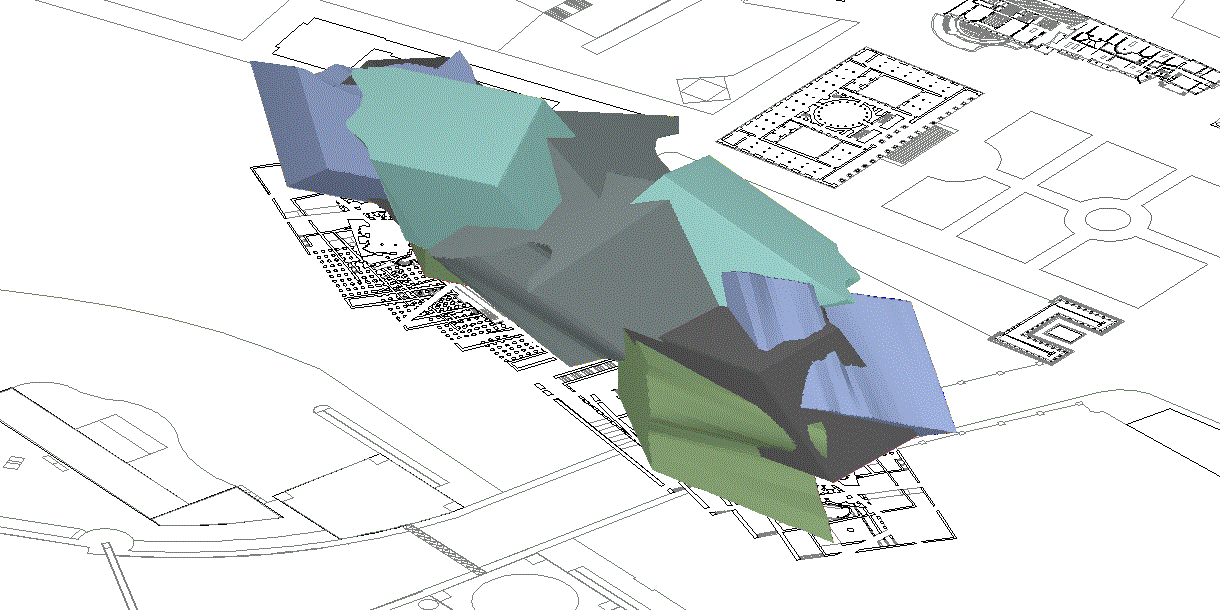Select the detailed floor plan in top-right corner

click(1080, 42)
